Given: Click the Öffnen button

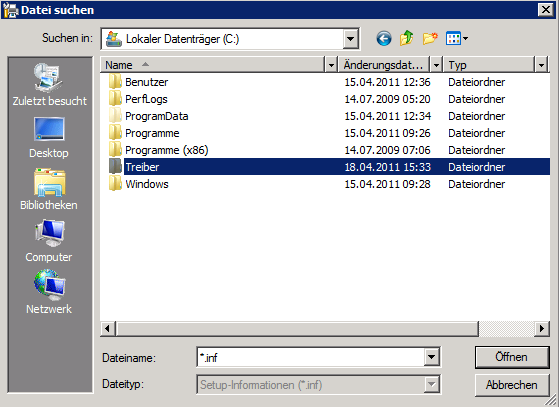Looking at the screenshot, I should pos(512,357).
